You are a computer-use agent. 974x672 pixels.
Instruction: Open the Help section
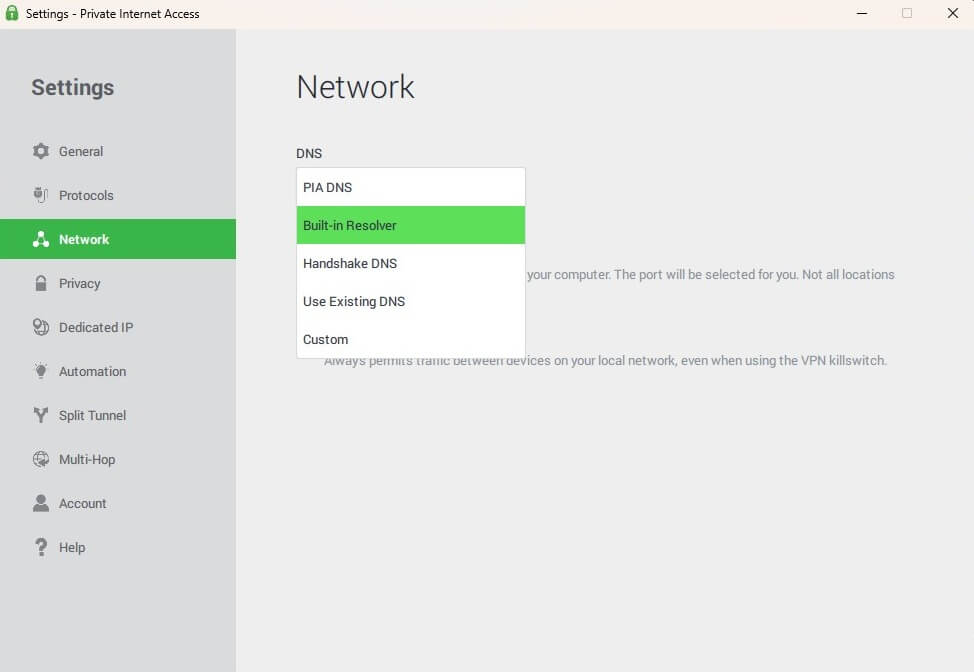[x=73, y=547]
